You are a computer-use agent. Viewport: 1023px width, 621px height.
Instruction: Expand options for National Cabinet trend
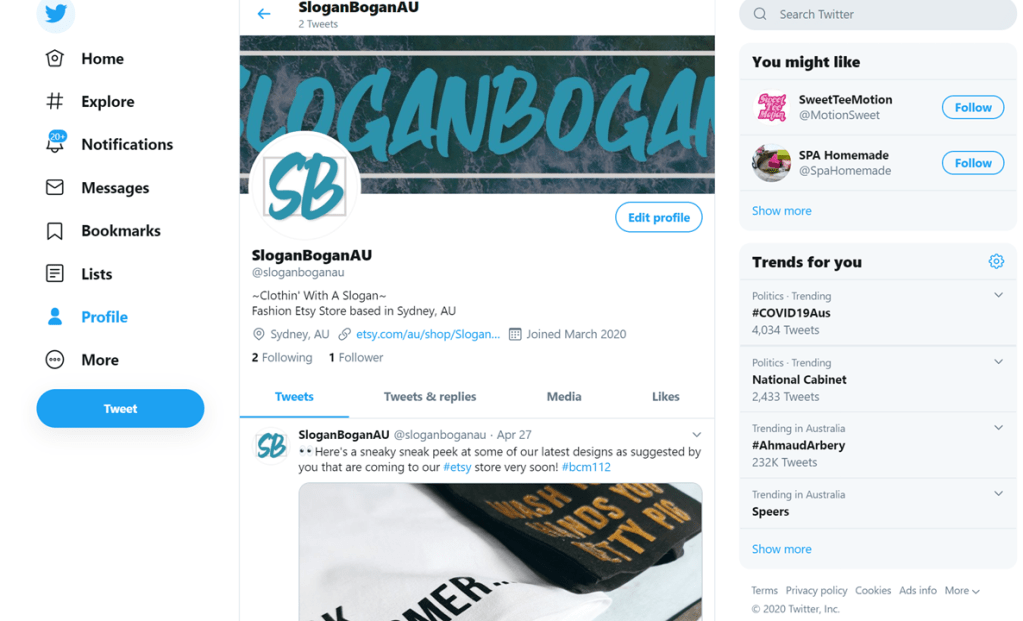(x=998, y=362)
